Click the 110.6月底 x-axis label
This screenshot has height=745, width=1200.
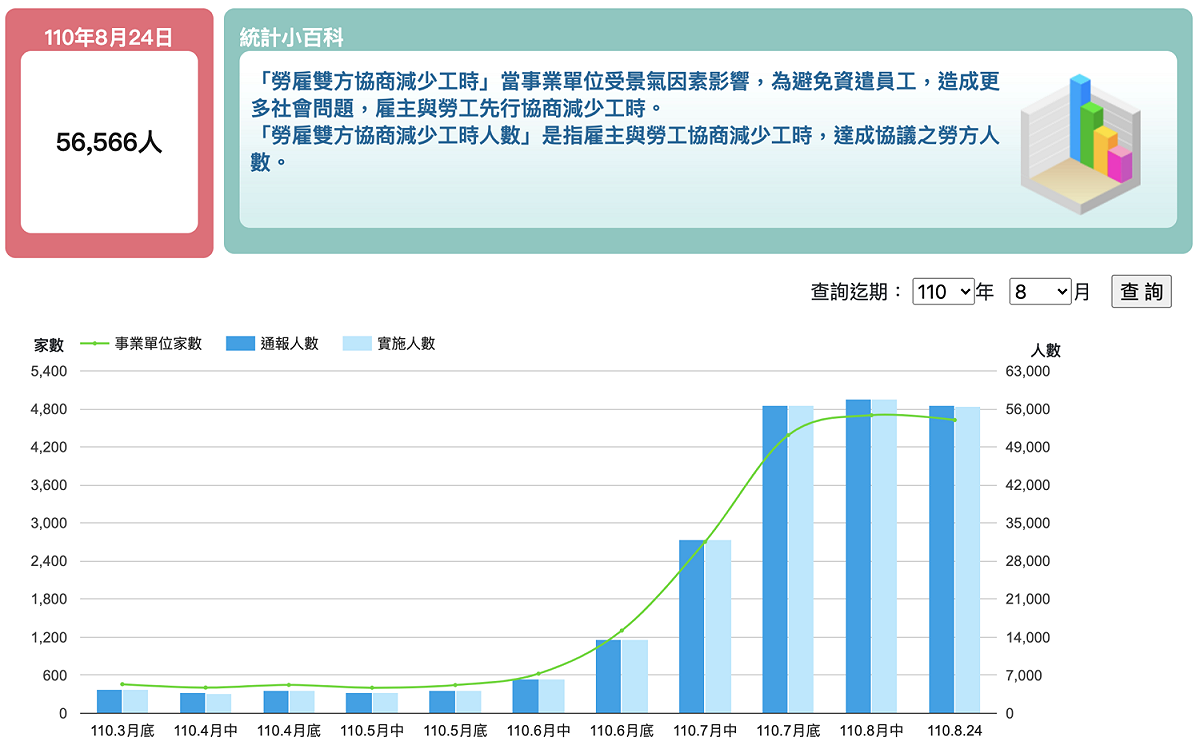(622, 731)
